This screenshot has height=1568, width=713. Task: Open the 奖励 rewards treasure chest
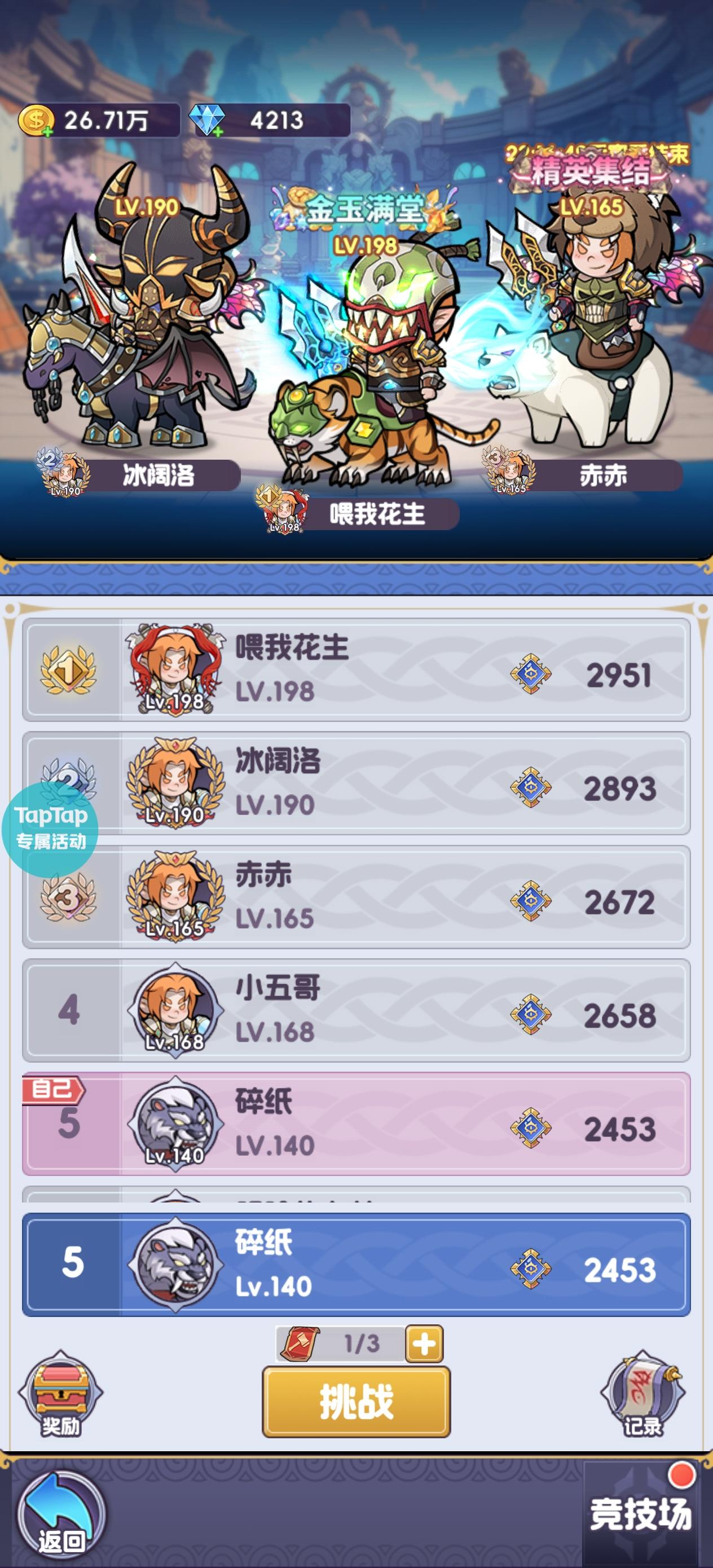(60, 1393)
